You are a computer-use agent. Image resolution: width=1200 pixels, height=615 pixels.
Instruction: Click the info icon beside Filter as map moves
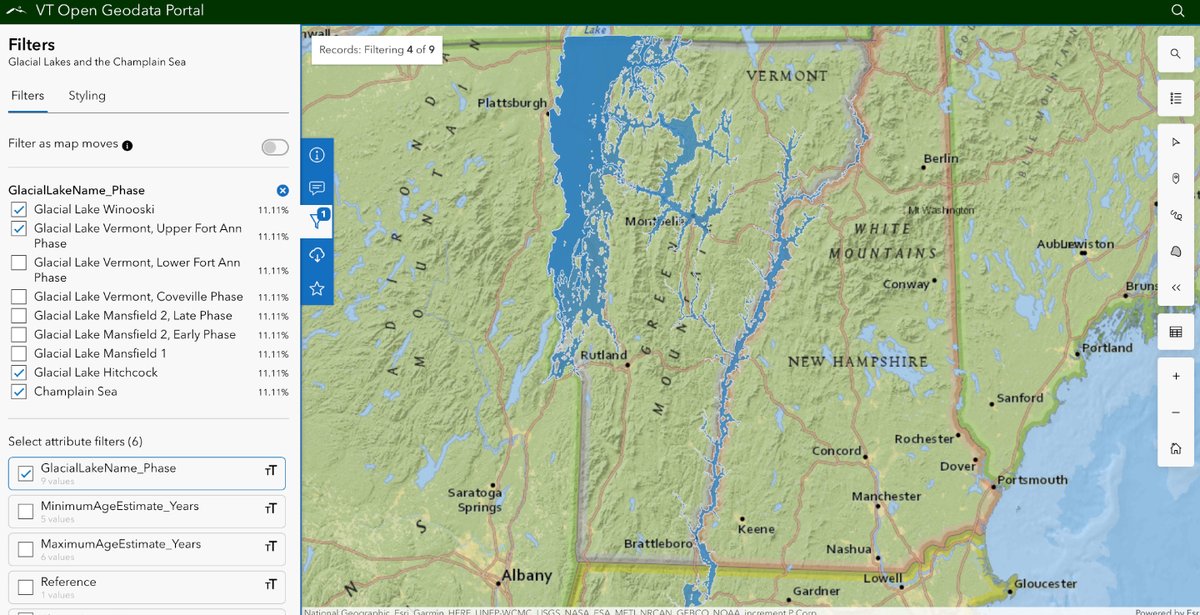pos(127,145)
